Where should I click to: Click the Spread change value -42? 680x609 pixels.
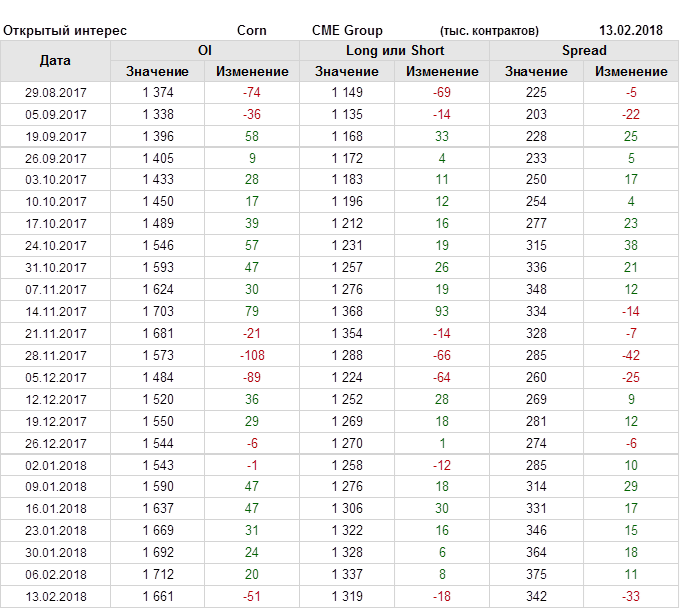[631, 355]
